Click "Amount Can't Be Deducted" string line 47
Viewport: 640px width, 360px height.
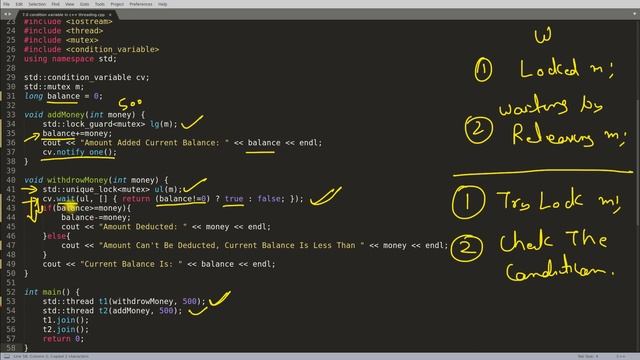[231, 245]
